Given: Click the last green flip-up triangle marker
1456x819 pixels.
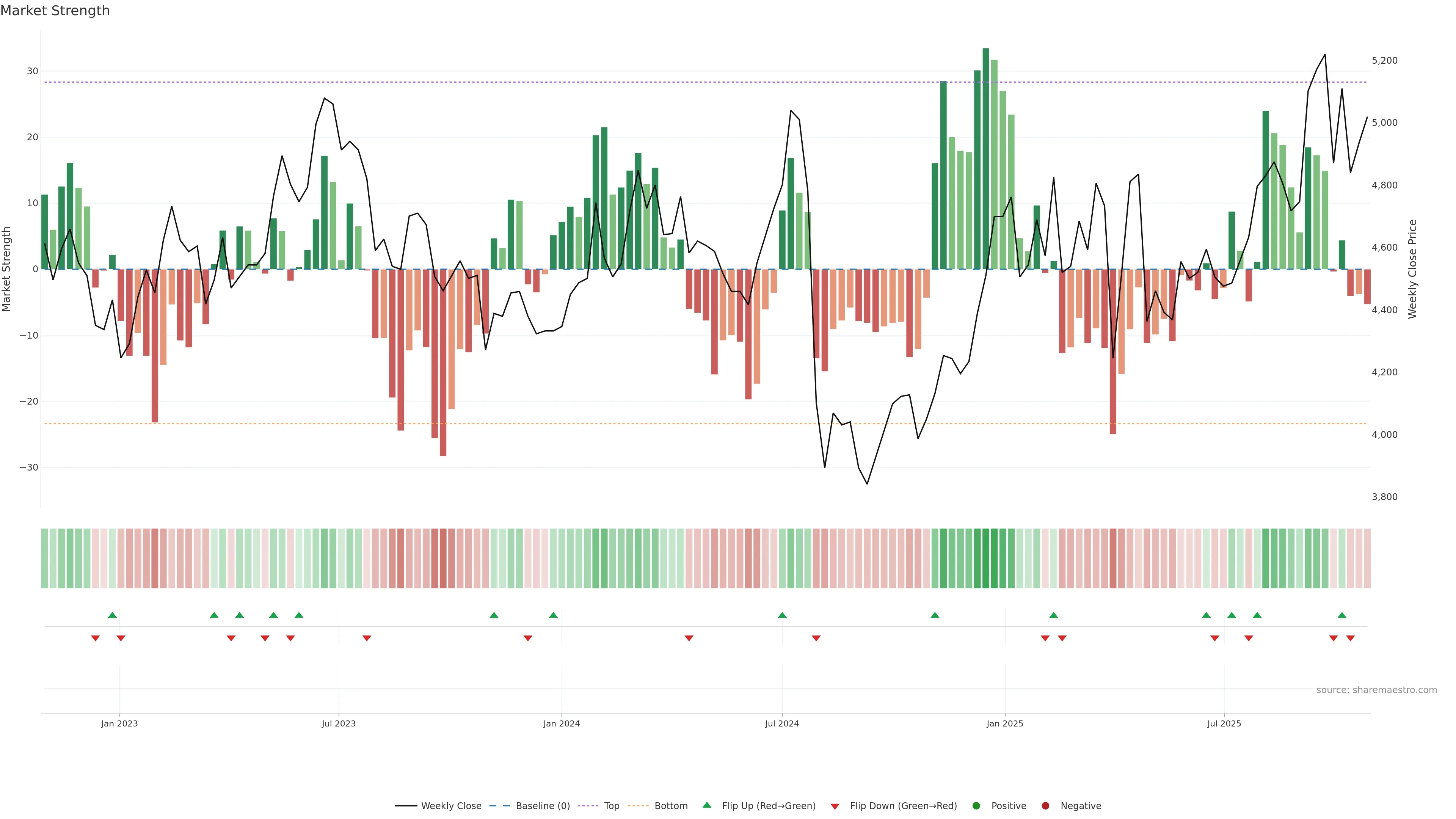Looking at the screenshot, I should [1342, 615].
